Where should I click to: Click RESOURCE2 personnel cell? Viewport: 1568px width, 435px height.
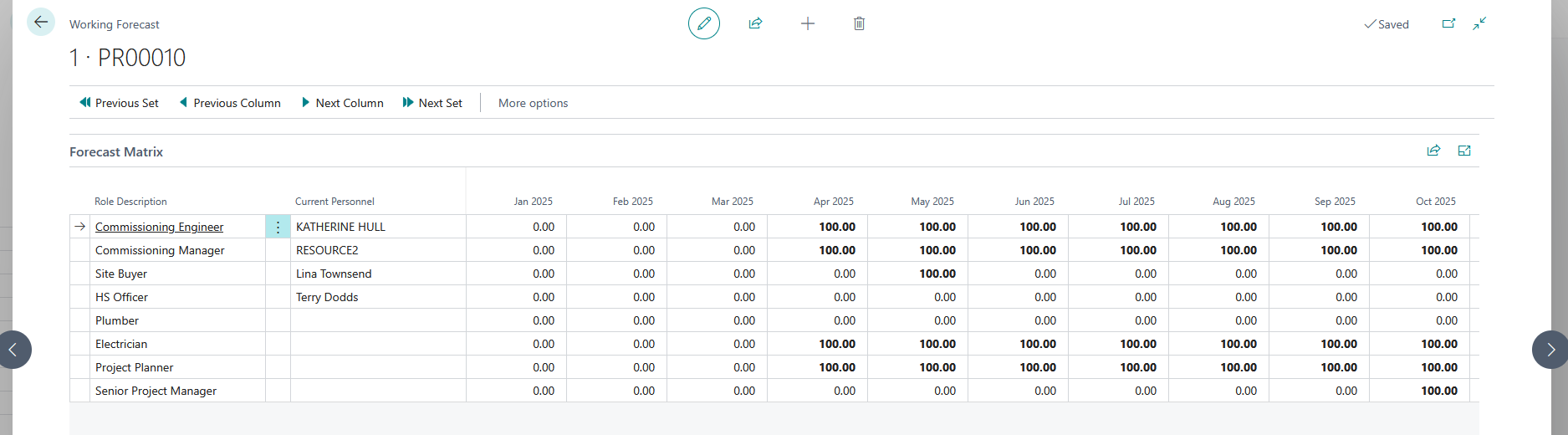(x=378, y=250)
